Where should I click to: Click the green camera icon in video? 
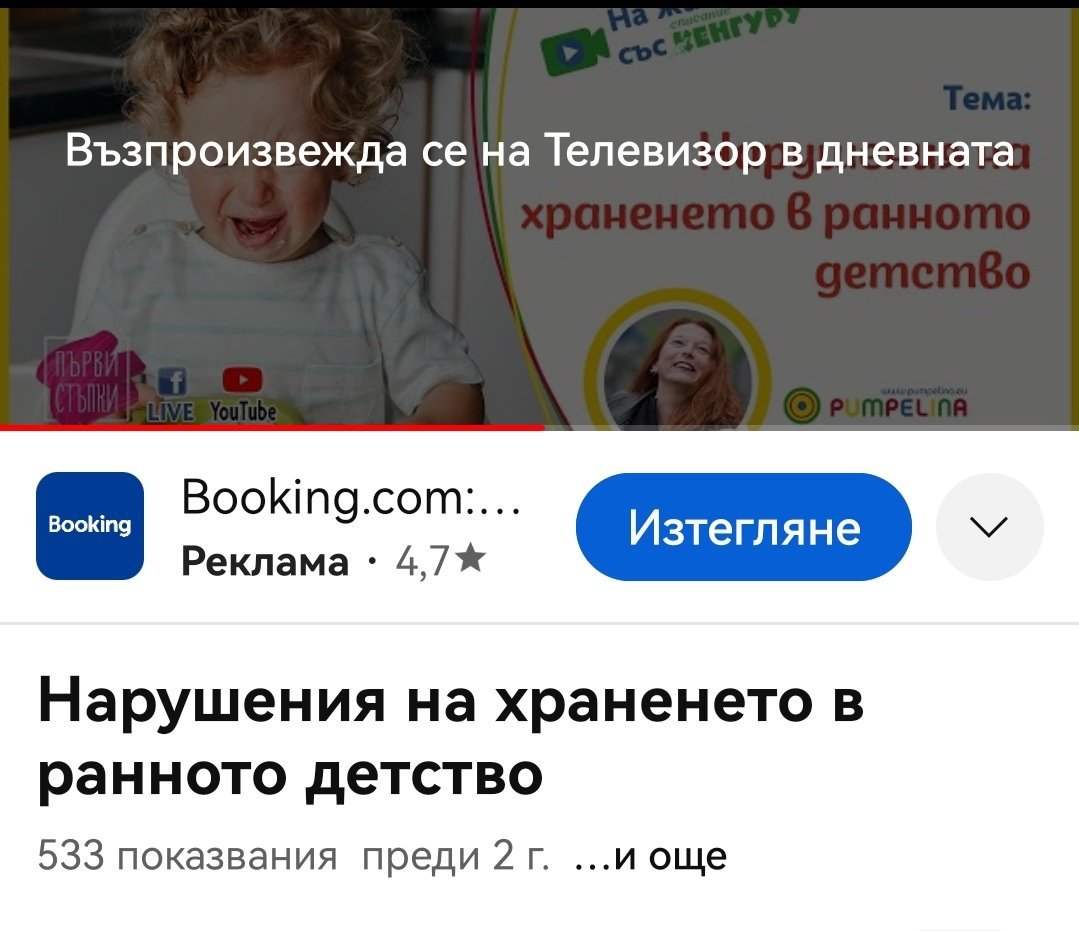tap(574, 50)
